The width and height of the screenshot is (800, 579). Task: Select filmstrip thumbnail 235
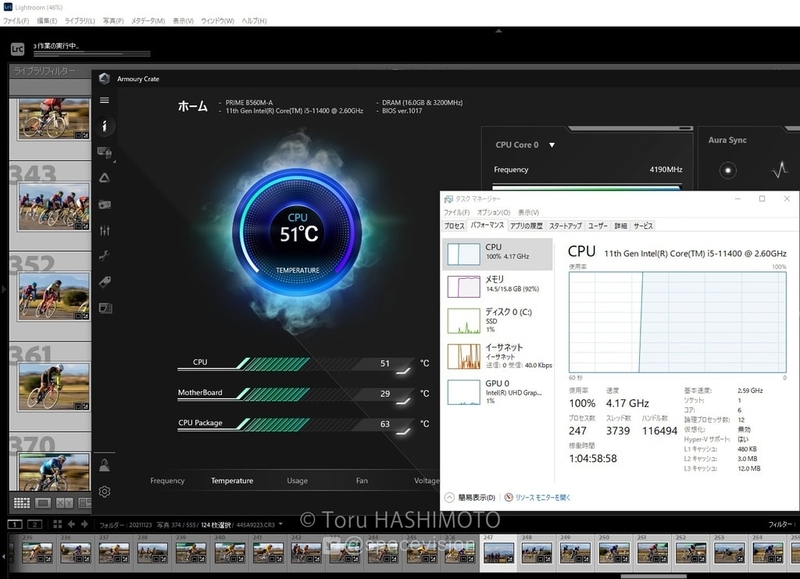click(37, 553)
